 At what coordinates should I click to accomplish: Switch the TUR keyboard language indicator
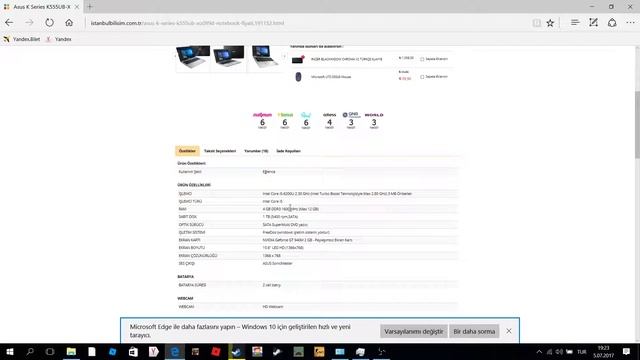pyautogui.click(x=582, y=352)
